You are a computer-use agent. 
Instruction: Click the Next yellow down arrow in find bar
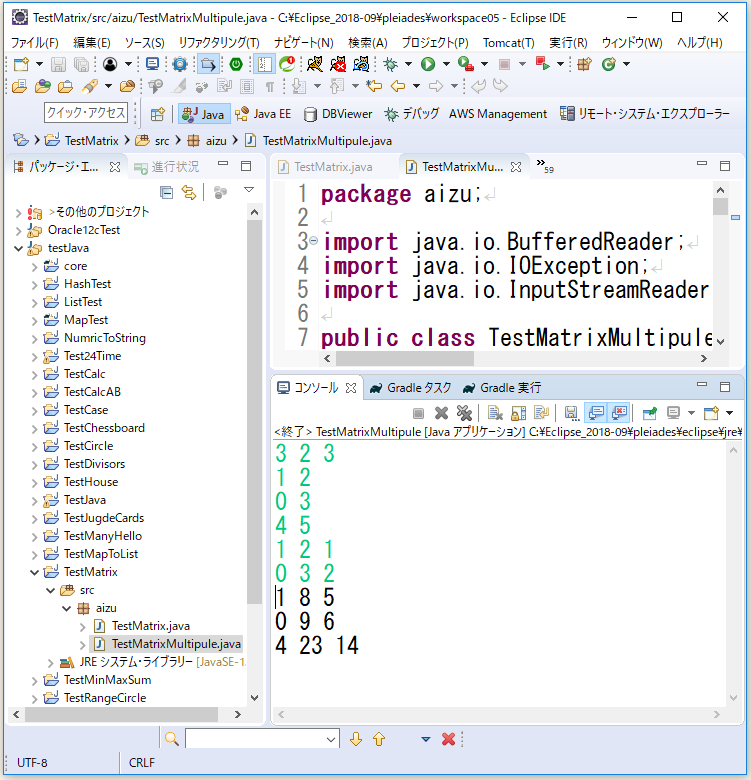[x=356, y=739]
